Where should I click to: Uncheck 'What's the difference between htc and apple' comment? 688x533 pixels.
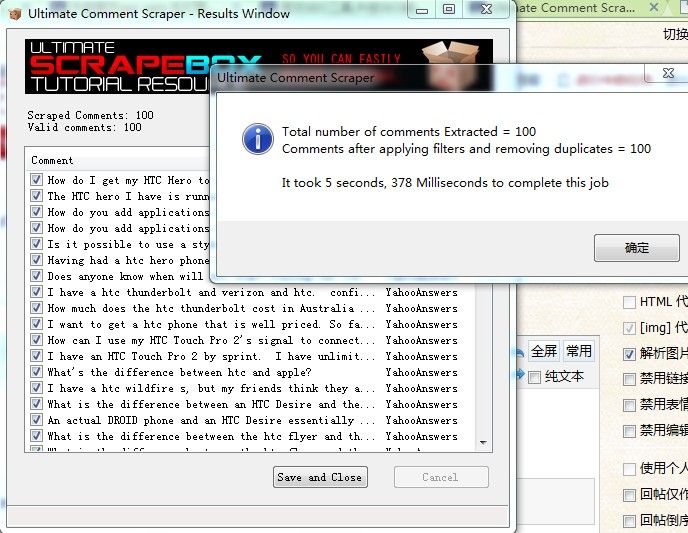click(x=36, y=372)
